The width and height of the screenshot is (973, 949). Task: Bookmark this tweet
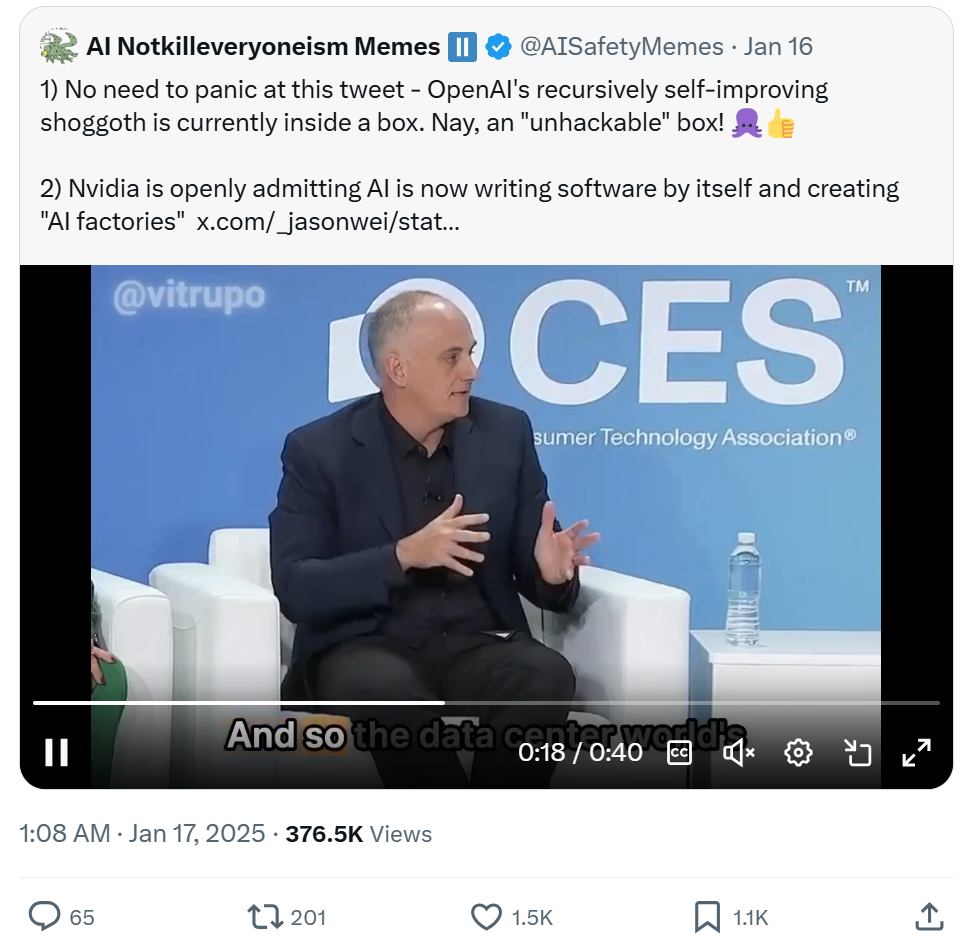click(x=707, y=916)
